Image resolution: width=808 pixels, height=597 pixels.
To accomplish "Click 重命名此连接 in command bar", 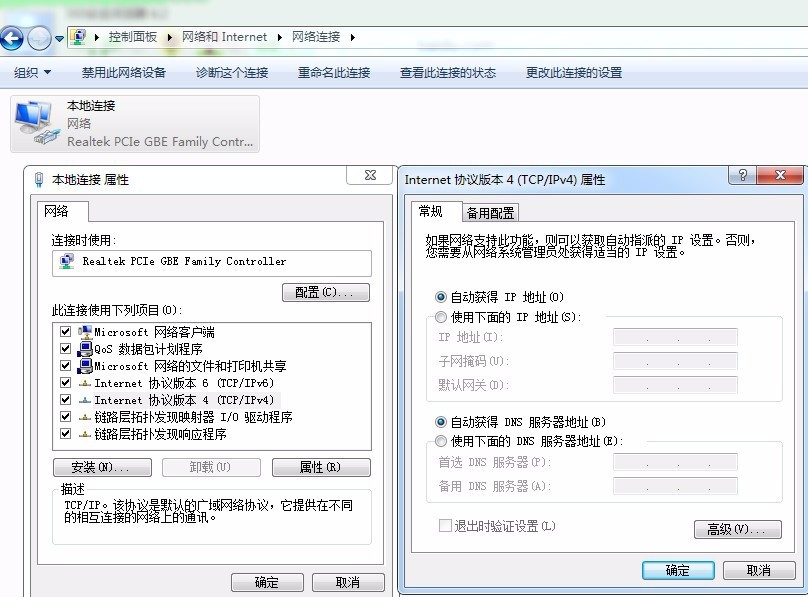I will (334, 73).
